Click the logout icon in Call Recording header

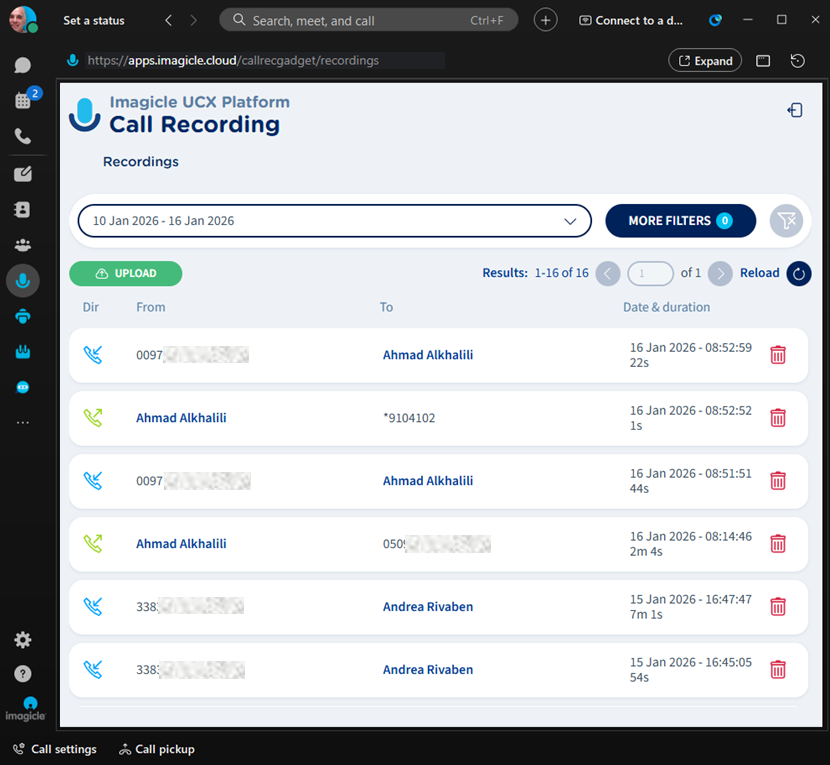[795, 111]
